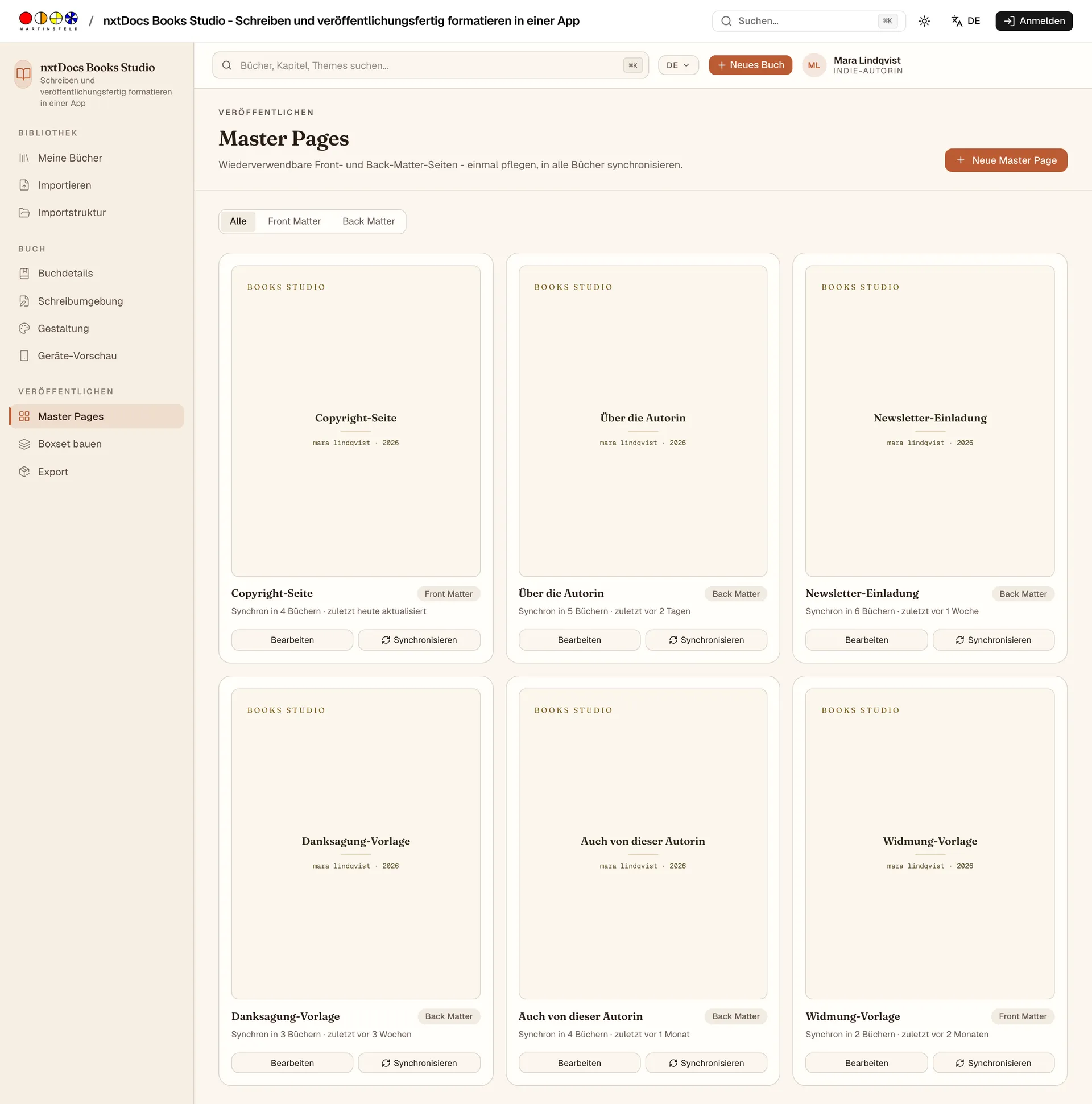Select the Back Matter filter tab
The image size is (1092, 1104).
pyautogui.click(x=369, y=221)
